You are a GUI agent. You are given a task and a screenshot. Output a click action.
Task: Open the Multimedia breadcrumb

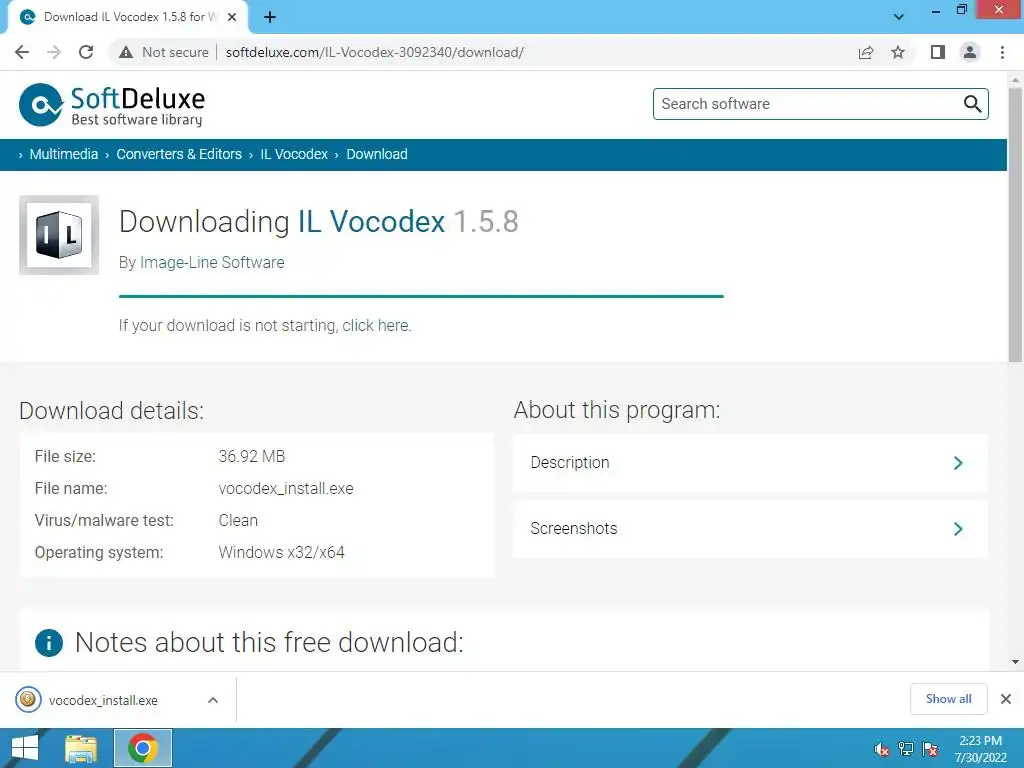tap(63, 154)
